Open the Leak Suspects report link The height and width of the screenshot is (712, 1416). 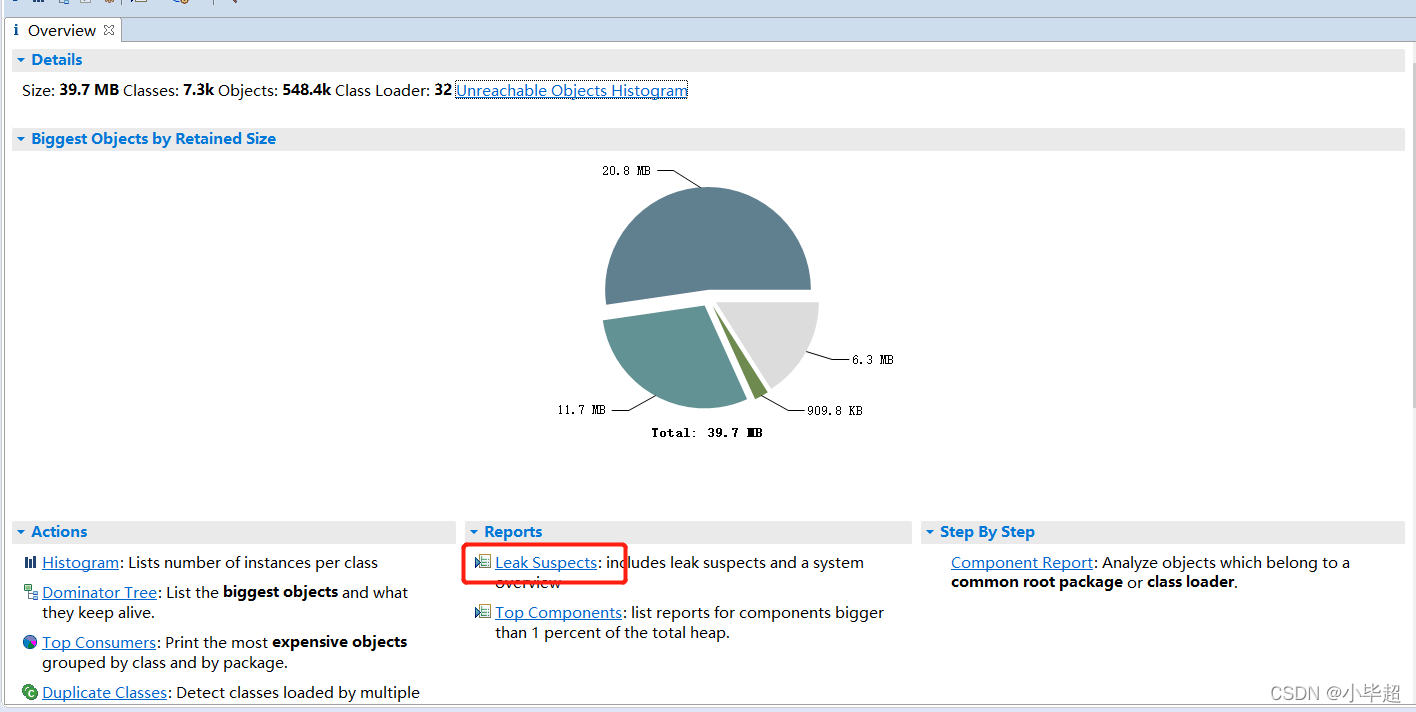(x=546, y=563)
